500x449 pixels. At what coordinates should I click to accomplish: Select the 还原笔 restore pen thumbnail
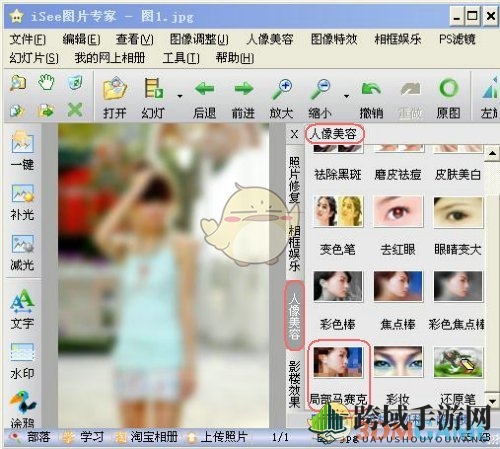click(458, 361)
